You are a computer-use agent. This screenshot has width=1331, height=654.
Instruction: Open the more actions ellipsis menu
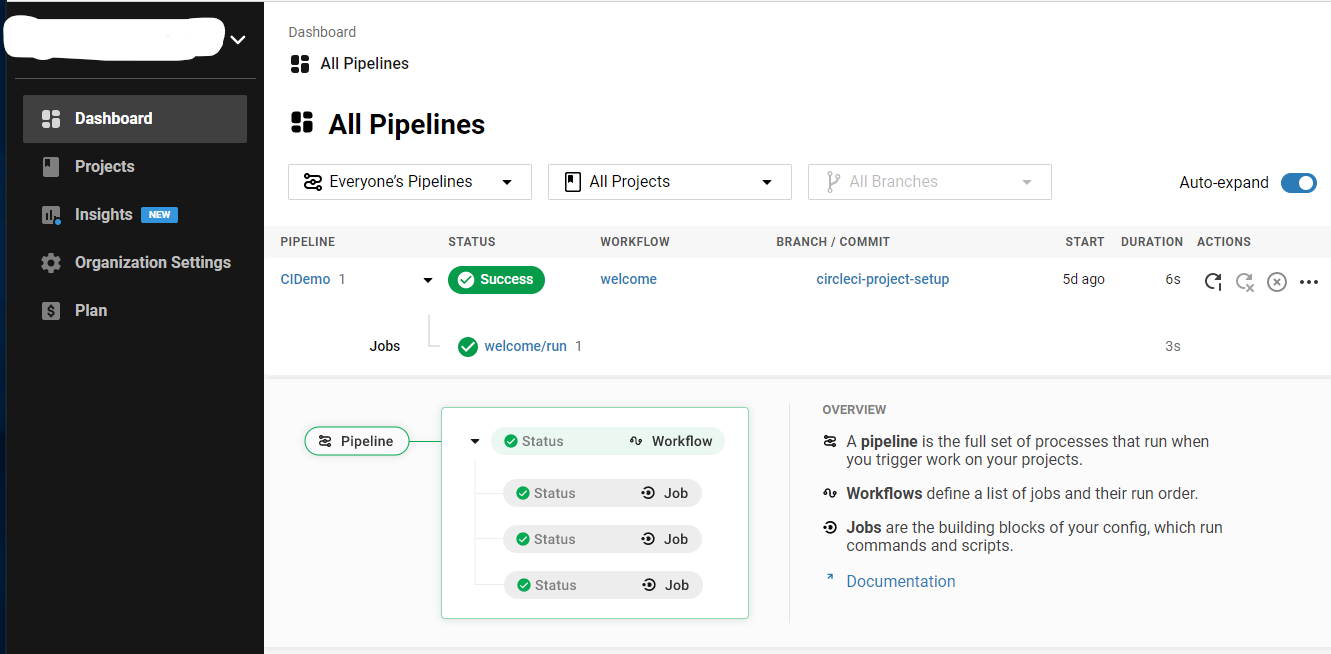coord(1309,282)
